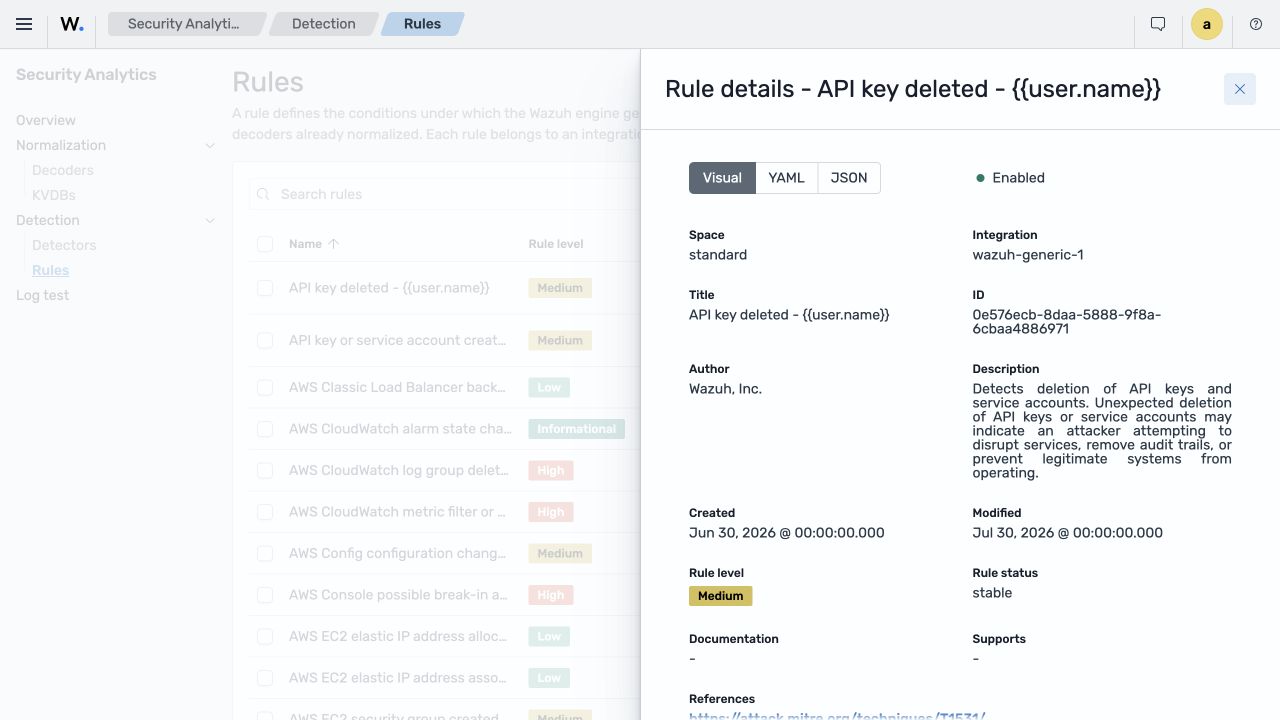Click the rule description paragraph
The image size is (1280, 720).
click(1102, 431)
